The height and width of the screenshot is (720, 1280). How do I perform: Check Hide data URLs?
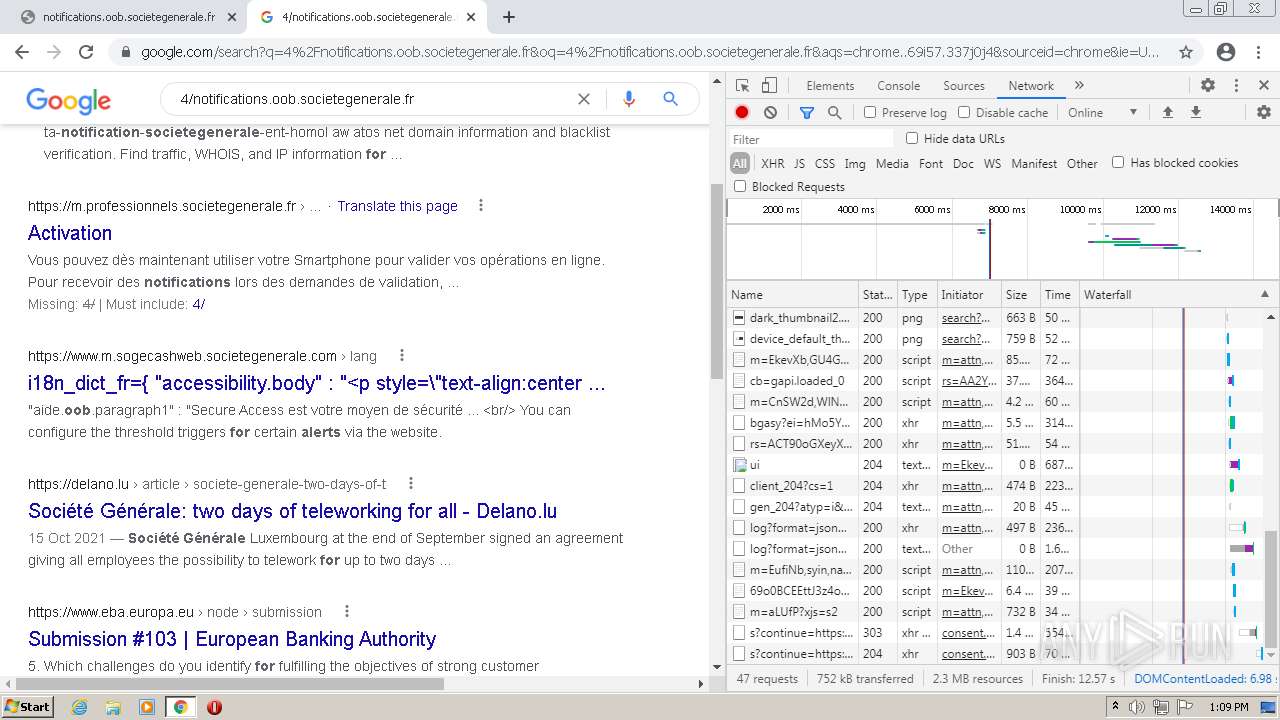pyautogui.click(x=912, y=138)
